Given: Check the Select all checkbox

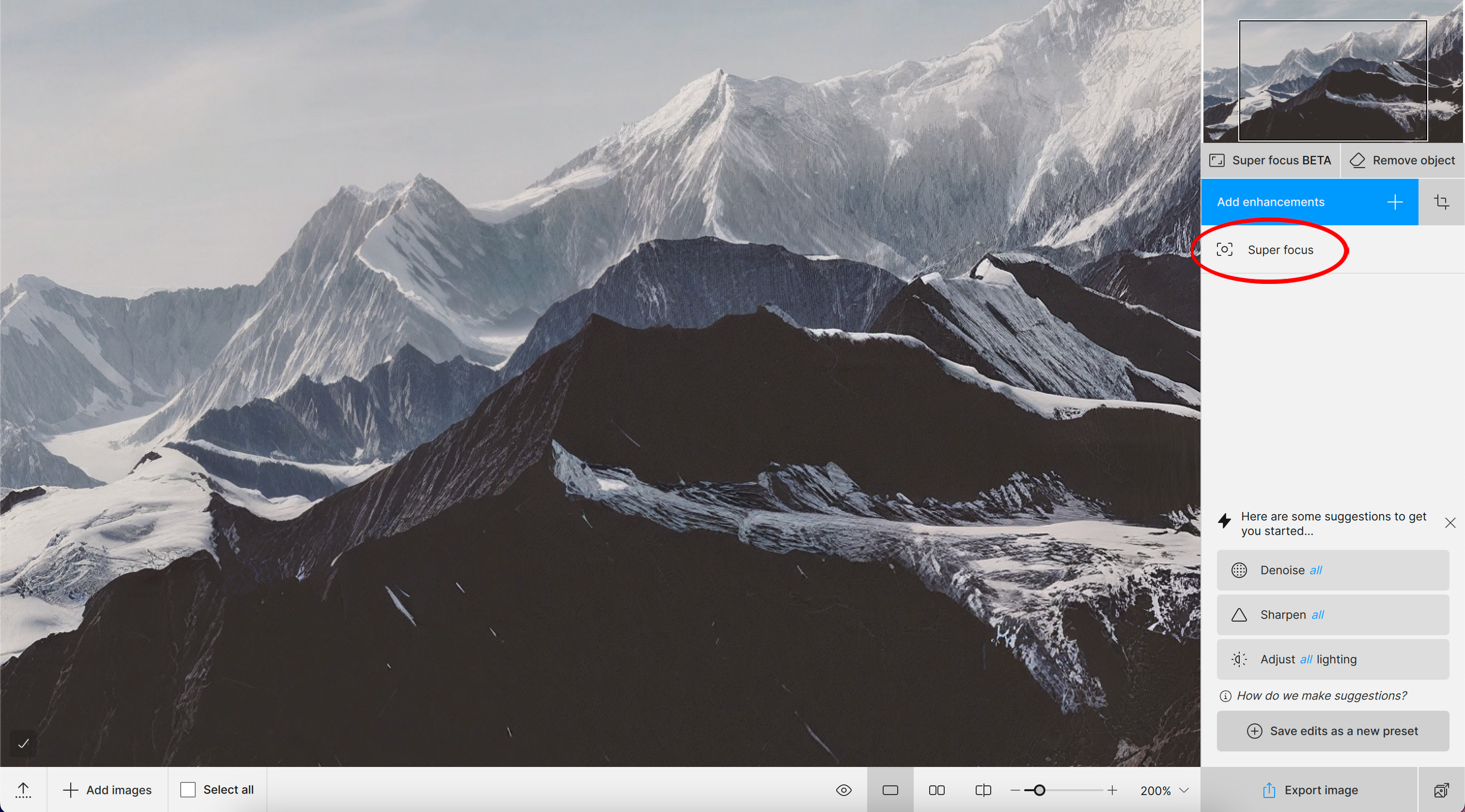Looking at the screenshot, I should pyautogui.click(x=187, y=789).
